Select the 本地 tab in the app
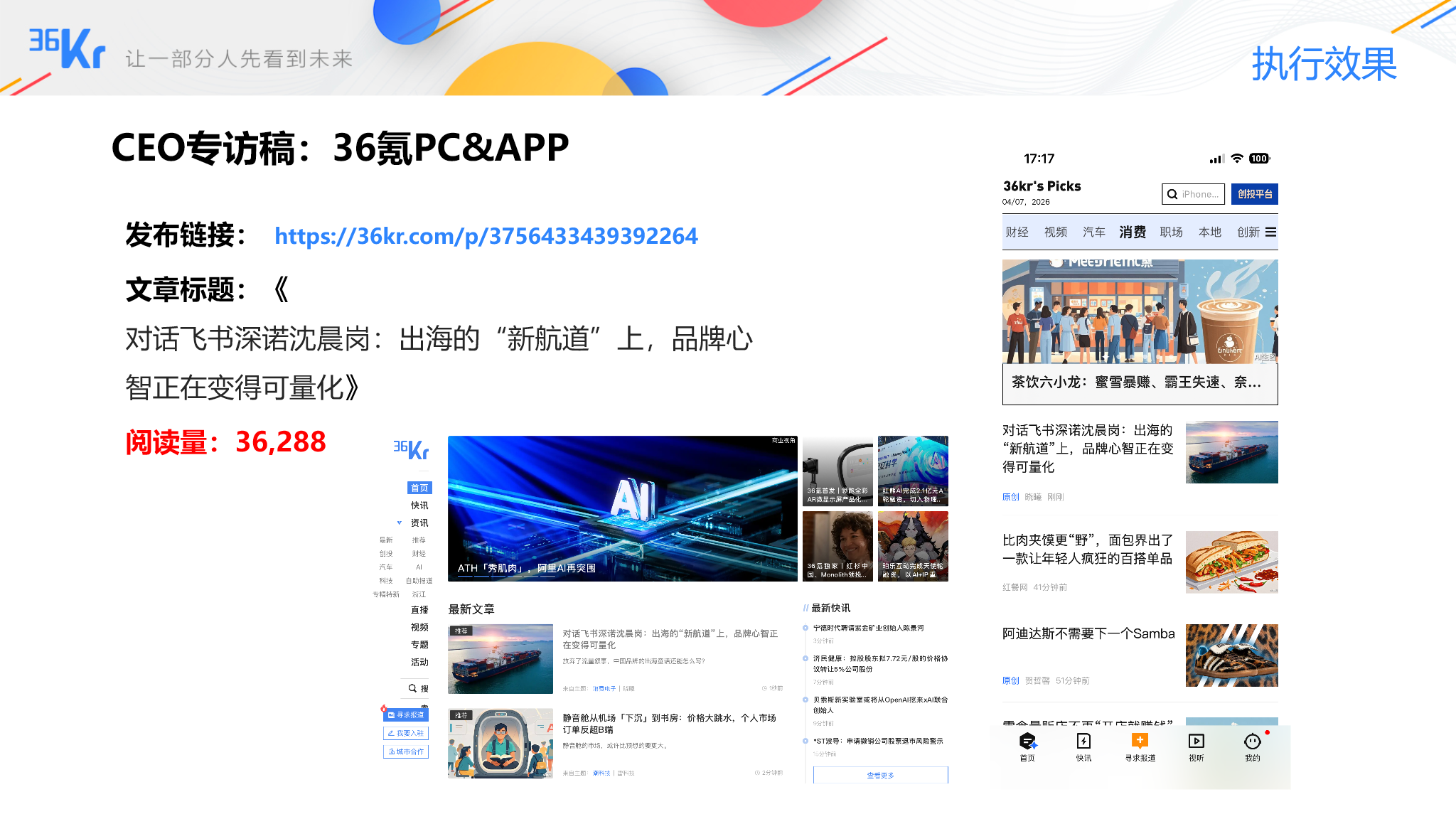 (x=1210, y=232)
